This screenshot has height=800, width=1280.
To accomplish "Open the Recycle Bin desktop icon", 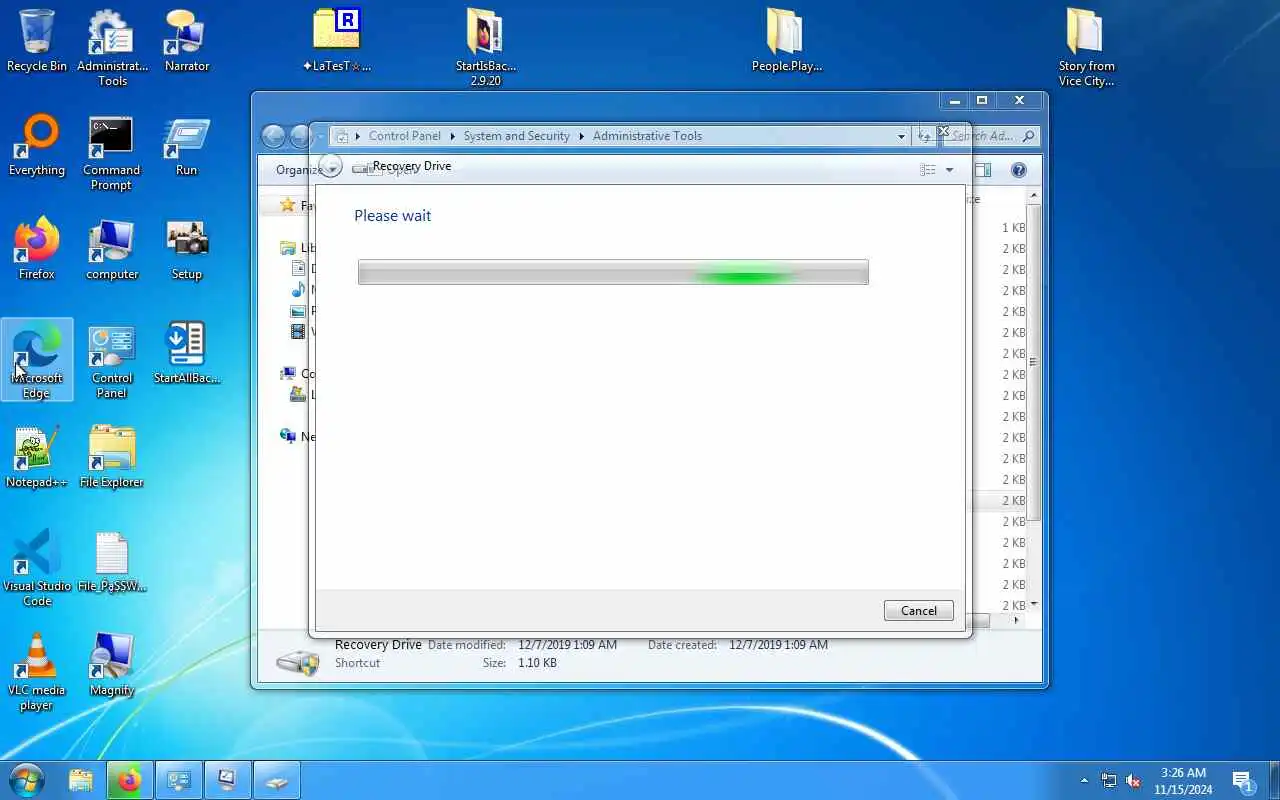I will point(37,41).
